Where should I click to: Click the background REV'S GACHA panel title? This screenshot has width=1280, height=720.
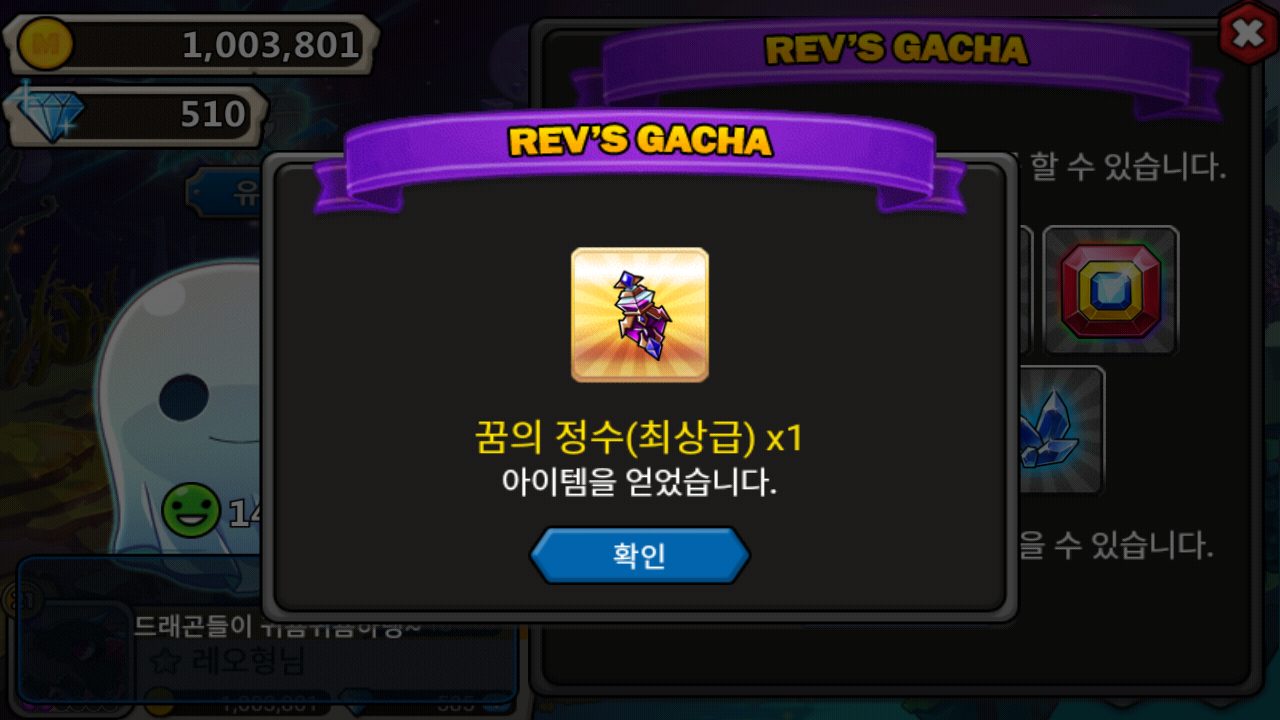pos(896,50)
